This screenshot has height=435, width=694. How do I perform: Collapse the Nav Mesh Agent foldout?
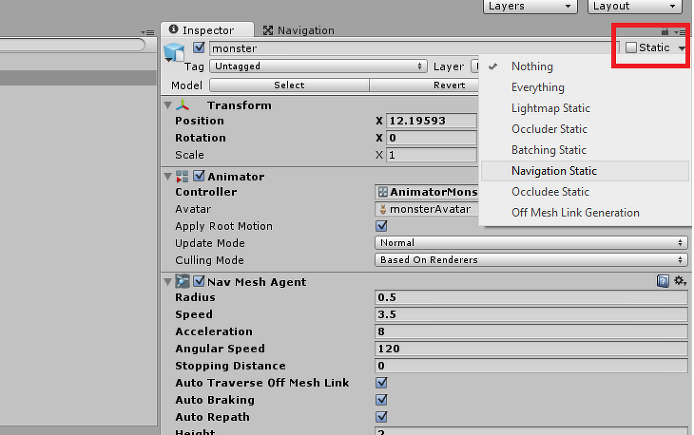[168, 281]
